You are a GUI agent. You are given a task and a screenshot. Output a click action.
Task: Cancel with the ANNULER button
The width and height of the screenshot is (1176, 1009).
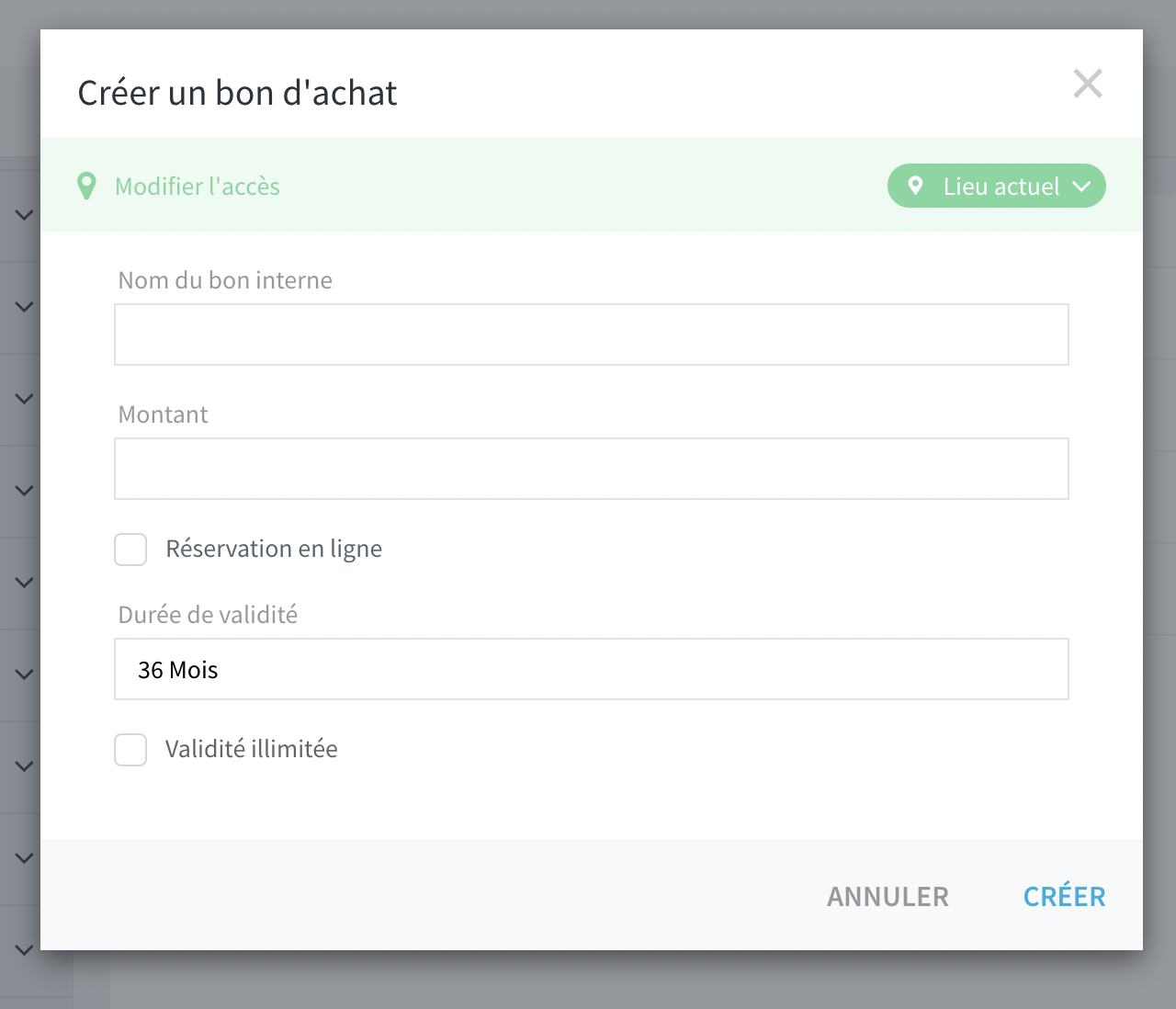point(888,897)
